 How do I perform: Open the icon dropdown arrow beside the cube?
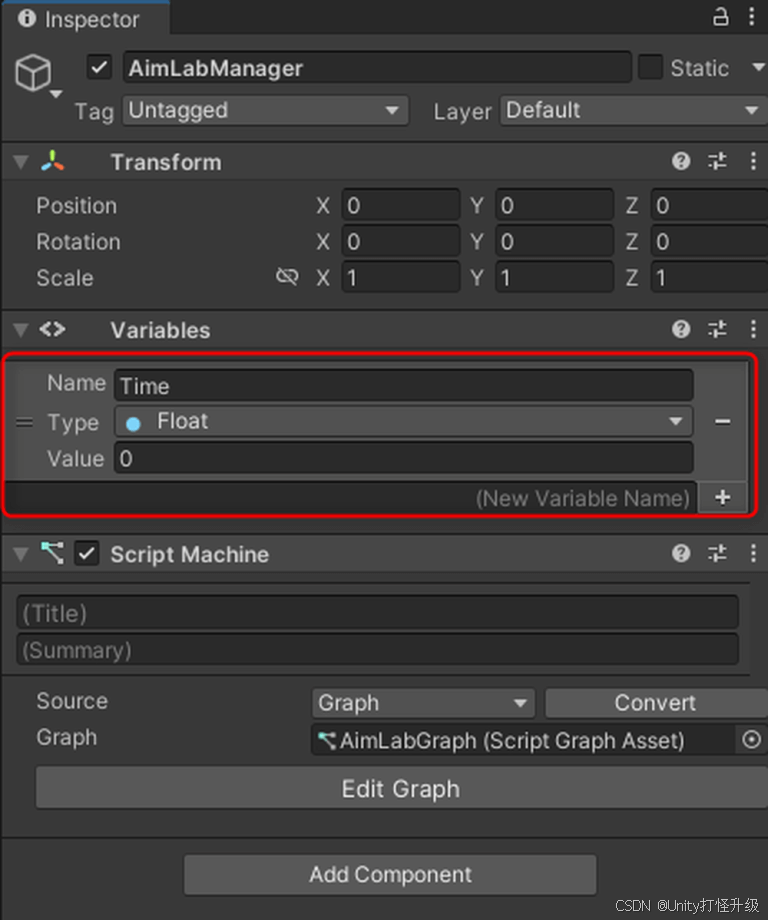click(x=56, y=94)
